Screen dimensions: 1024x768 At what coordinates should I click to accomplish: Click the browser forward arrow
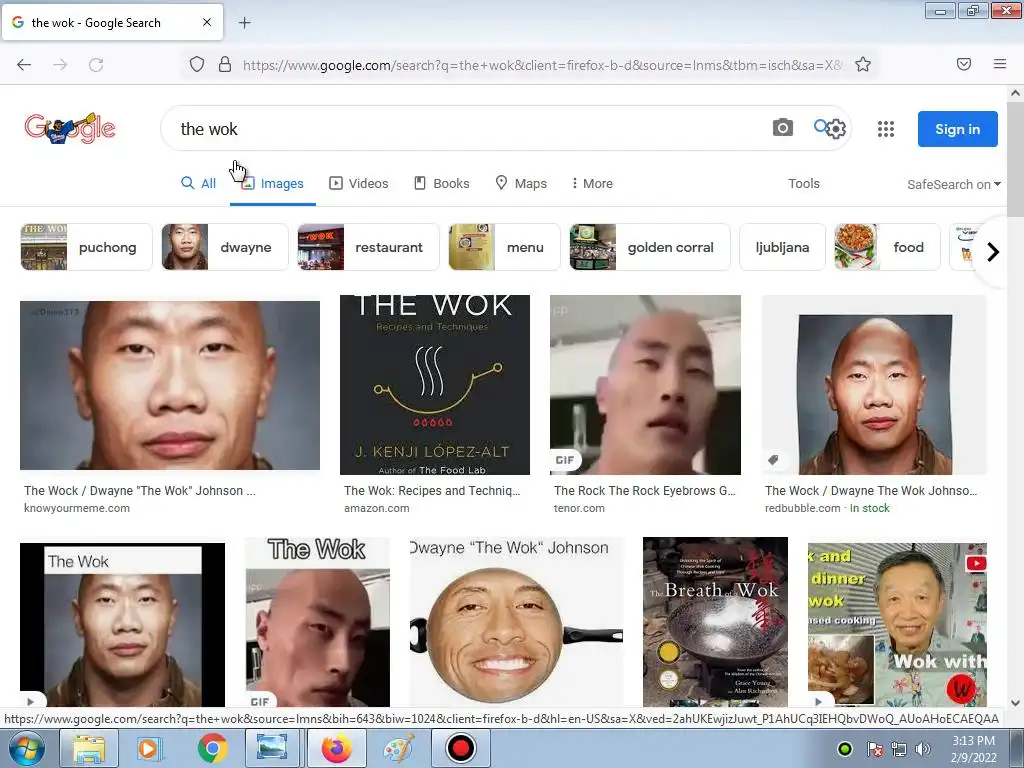(60, 65)
